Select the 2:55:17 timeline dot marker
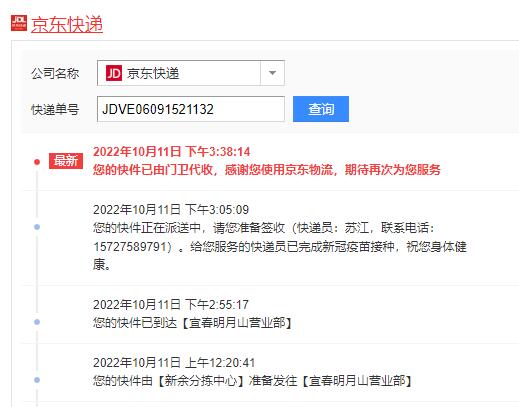Image resolution: width=519 pixels, height=407 pixels. (x=37, y=322)
